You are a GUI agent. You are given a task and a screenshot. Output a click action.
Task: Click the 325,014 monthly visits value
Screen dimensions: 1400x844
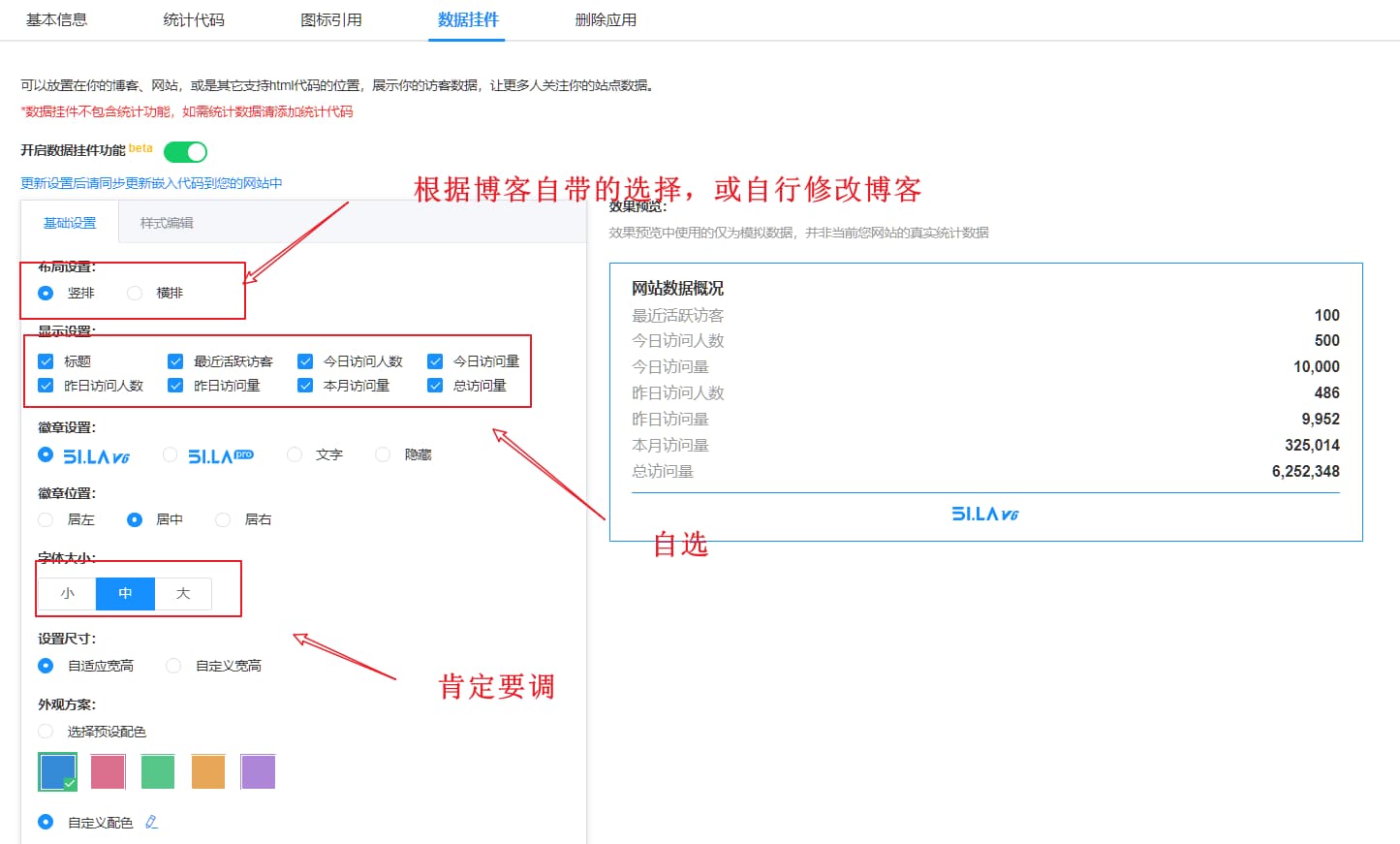[x=1312, y=446]
